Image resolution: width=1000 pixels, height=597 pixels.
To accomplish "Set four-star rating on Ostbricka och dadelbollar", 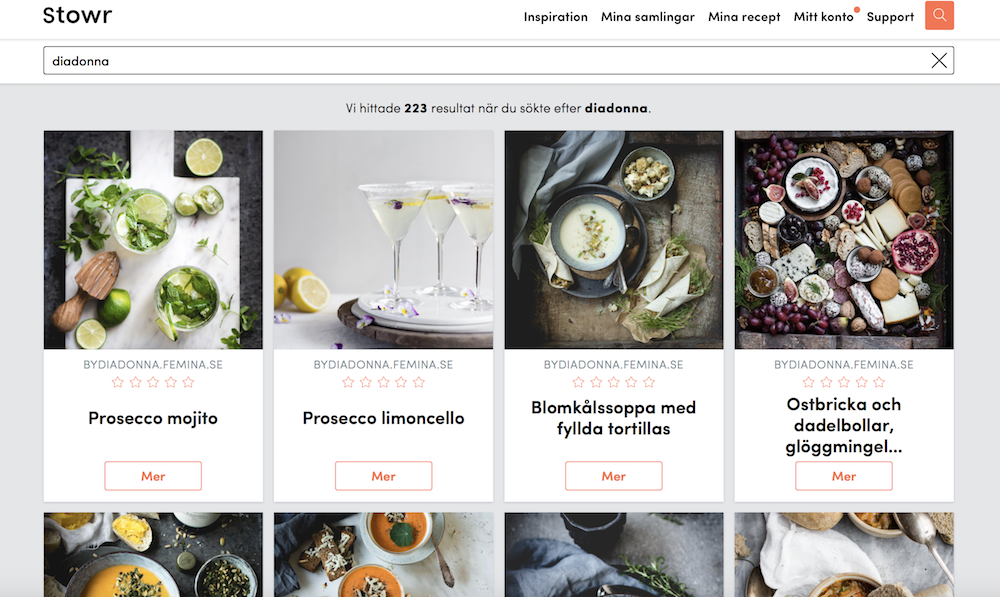I will 861,383.
